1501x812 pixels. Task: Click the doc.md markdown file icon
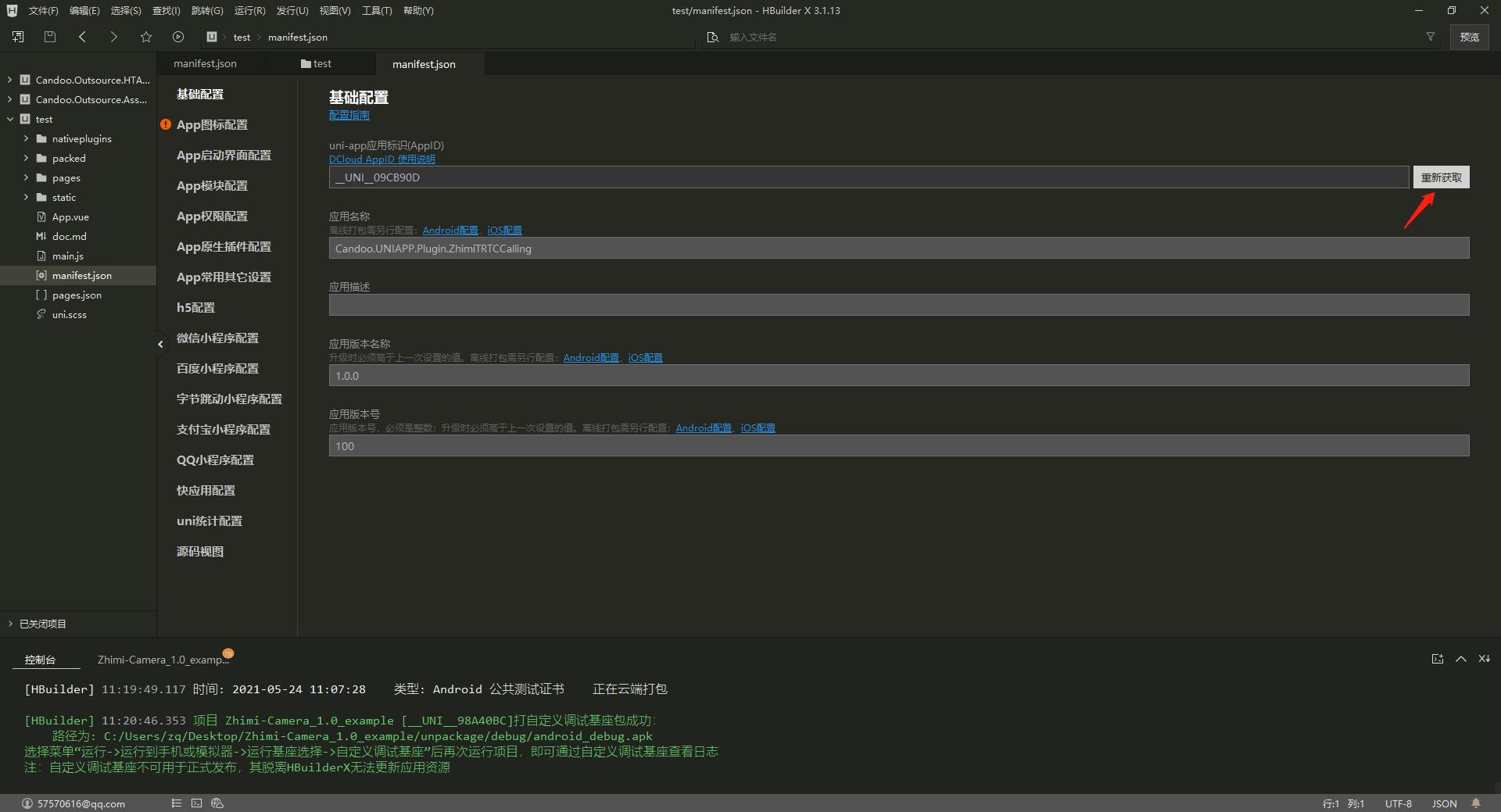(41, 236)
